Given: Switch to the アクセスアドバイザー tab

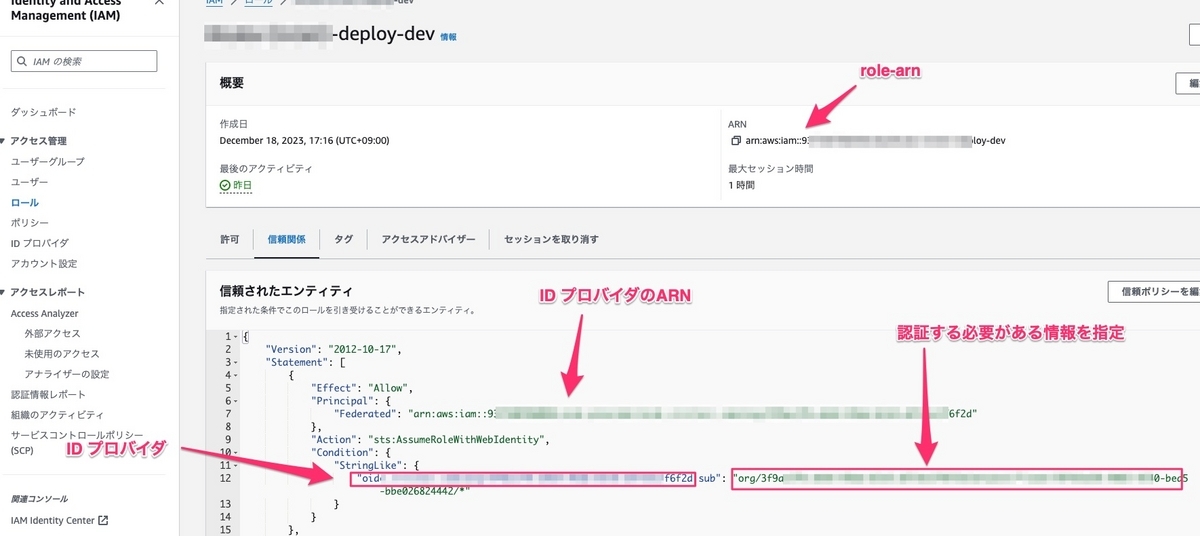Looking at the screenshot, I should point(428,239).
